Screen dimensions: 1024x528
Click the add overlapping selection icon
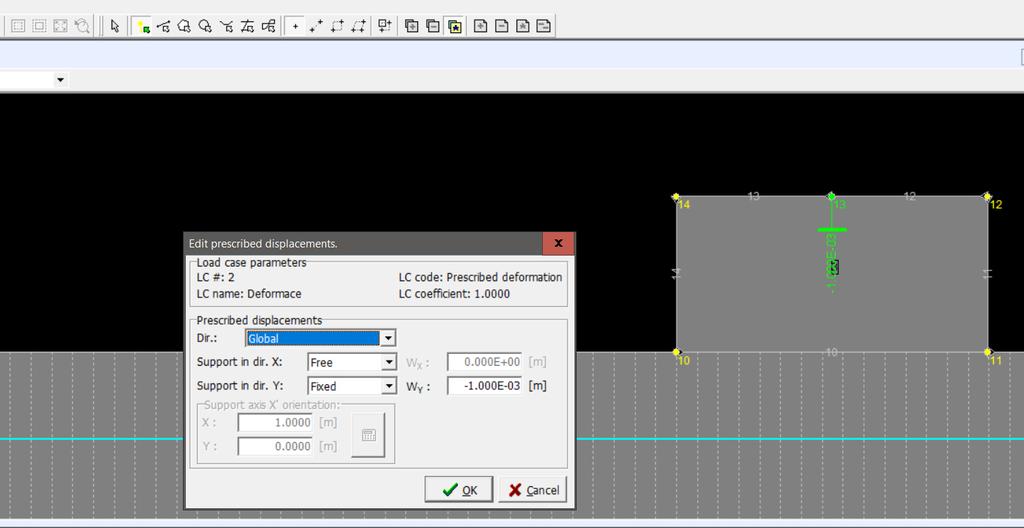pyautogui.click(x=412, y=26)
